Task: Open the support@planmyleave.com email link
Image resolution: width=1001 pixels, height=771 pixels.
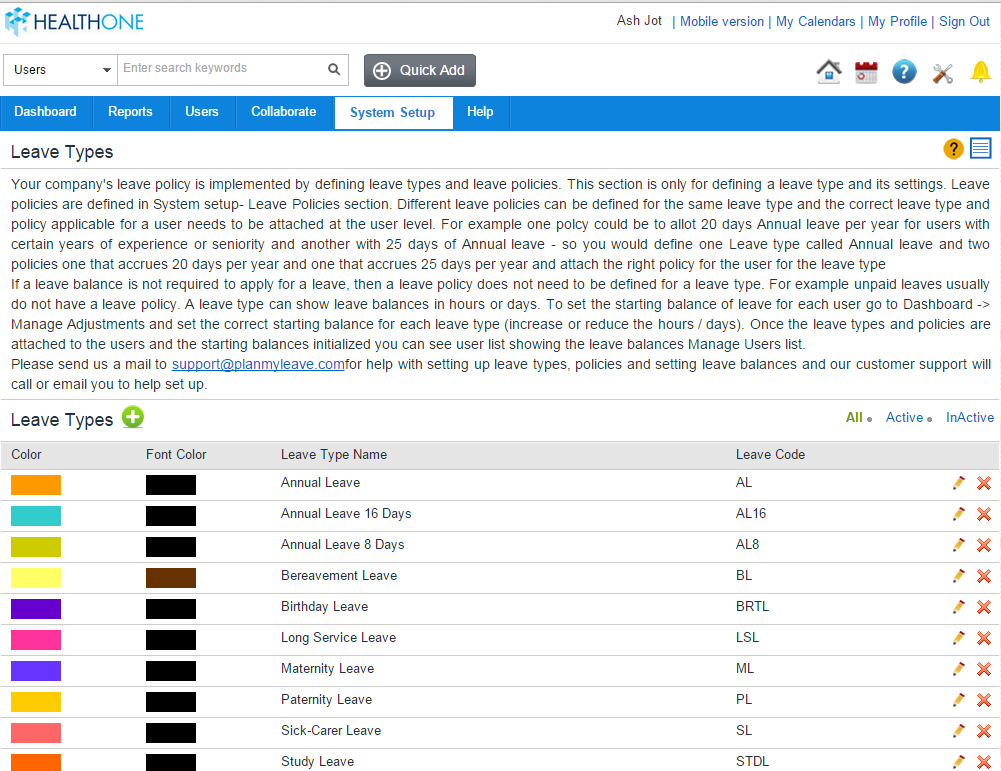Action: tap(258, 365)
